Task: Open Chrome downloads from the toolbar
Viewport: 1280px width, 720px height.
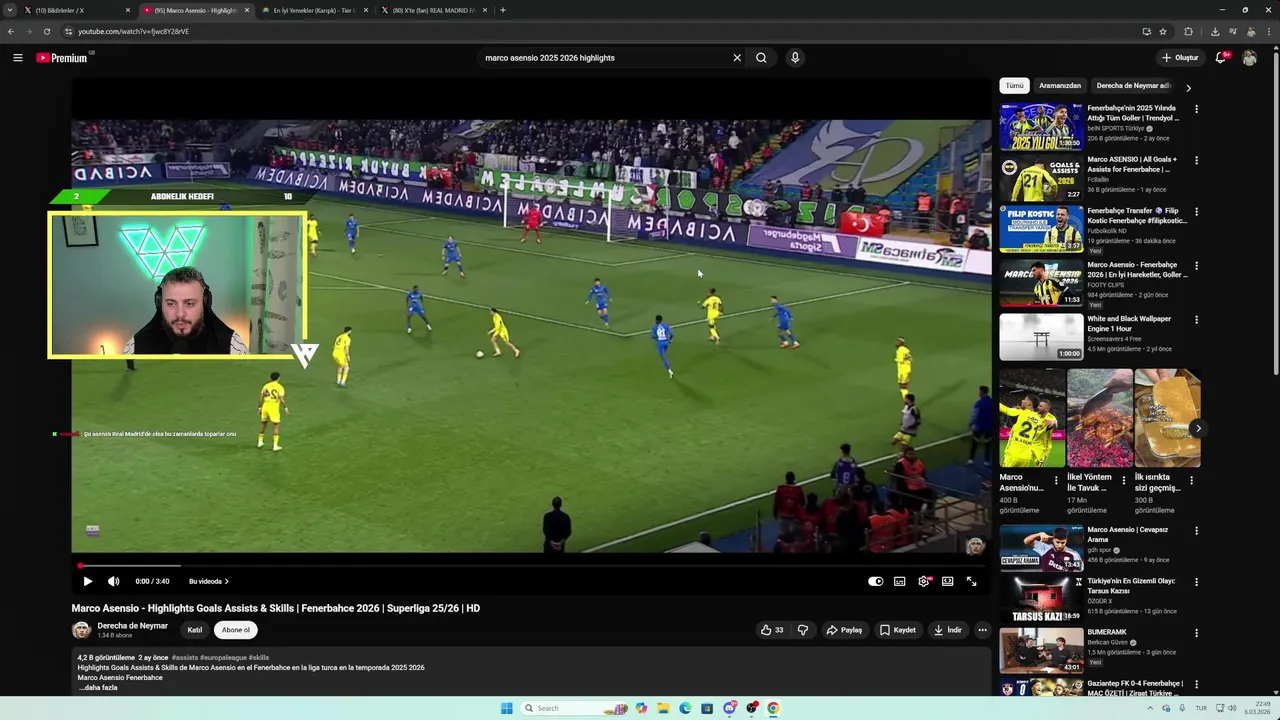Action: click(x=1215, y=31)
